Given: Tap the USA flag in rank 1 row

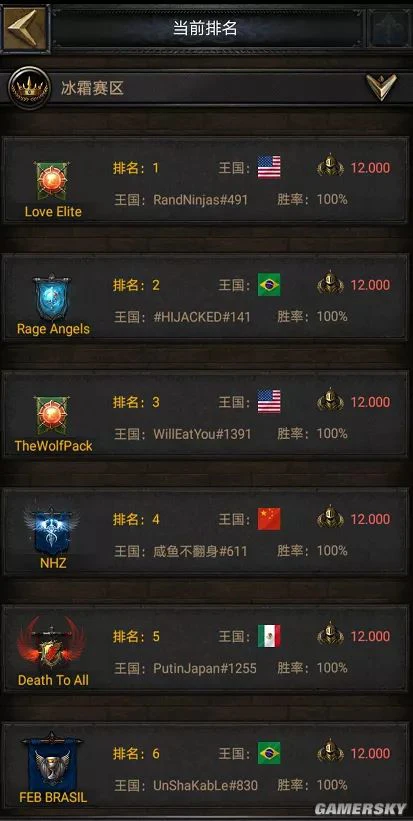Looking at the screenshot, I should point(269,168).
